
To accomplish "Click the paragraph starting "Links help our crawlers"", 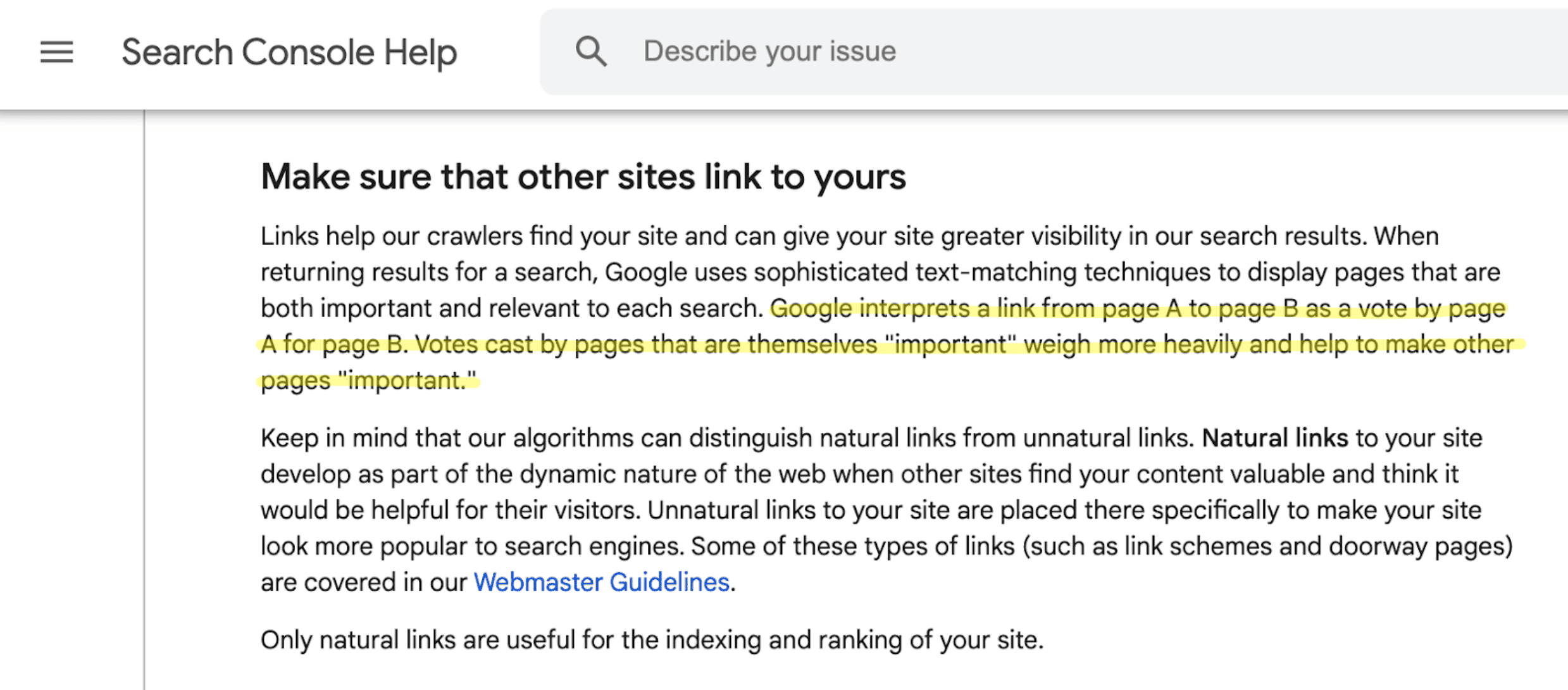I will pyautogui.click(x=887, y=308).
